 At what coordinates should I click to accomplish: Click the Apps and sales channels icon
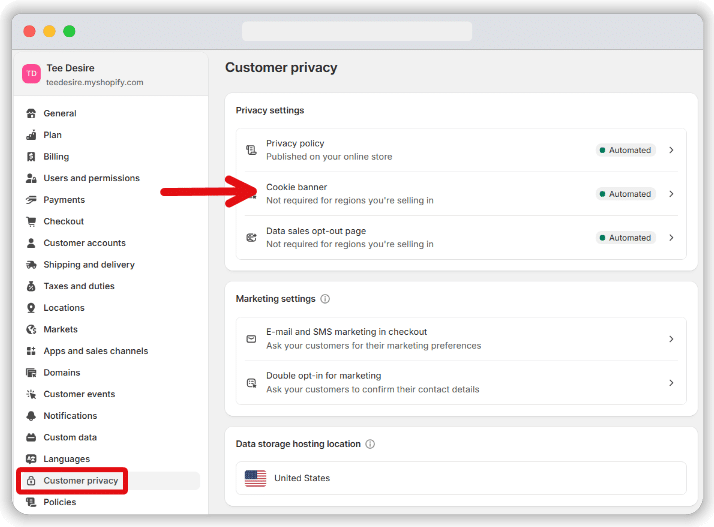[x=31, y=351]
